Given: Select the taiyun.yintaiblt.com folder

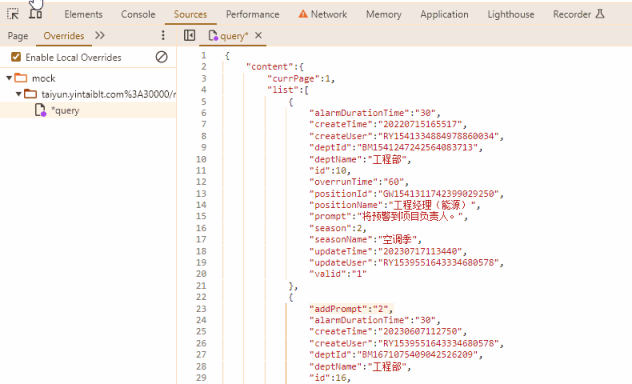Looking at the screenshot, I should 108,94.
